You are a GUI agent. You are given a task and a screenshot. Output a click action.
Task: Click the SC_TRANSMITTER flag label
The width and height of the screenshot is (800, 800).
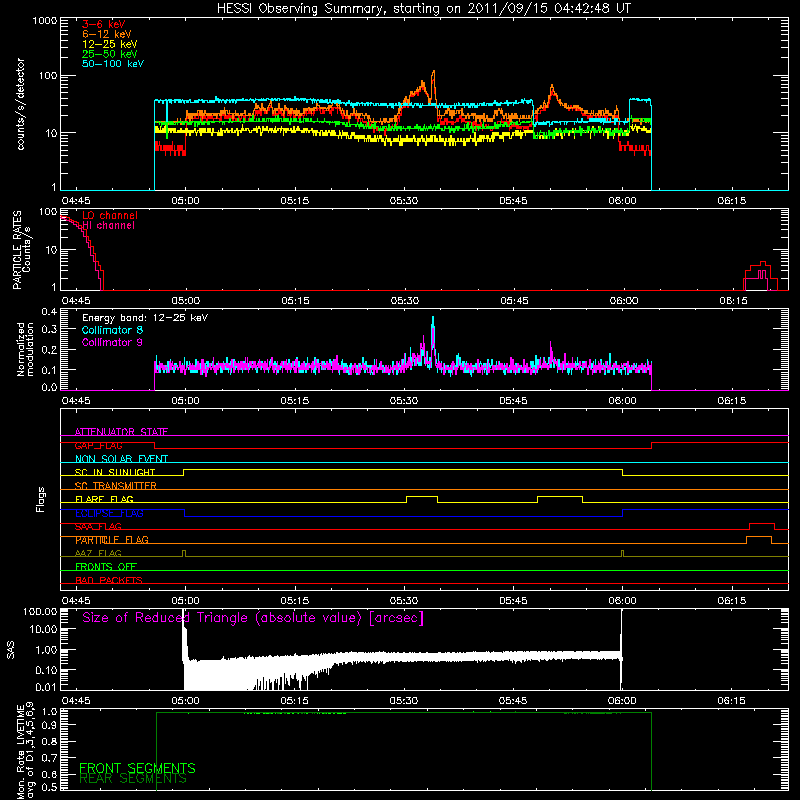pos(116,486)
